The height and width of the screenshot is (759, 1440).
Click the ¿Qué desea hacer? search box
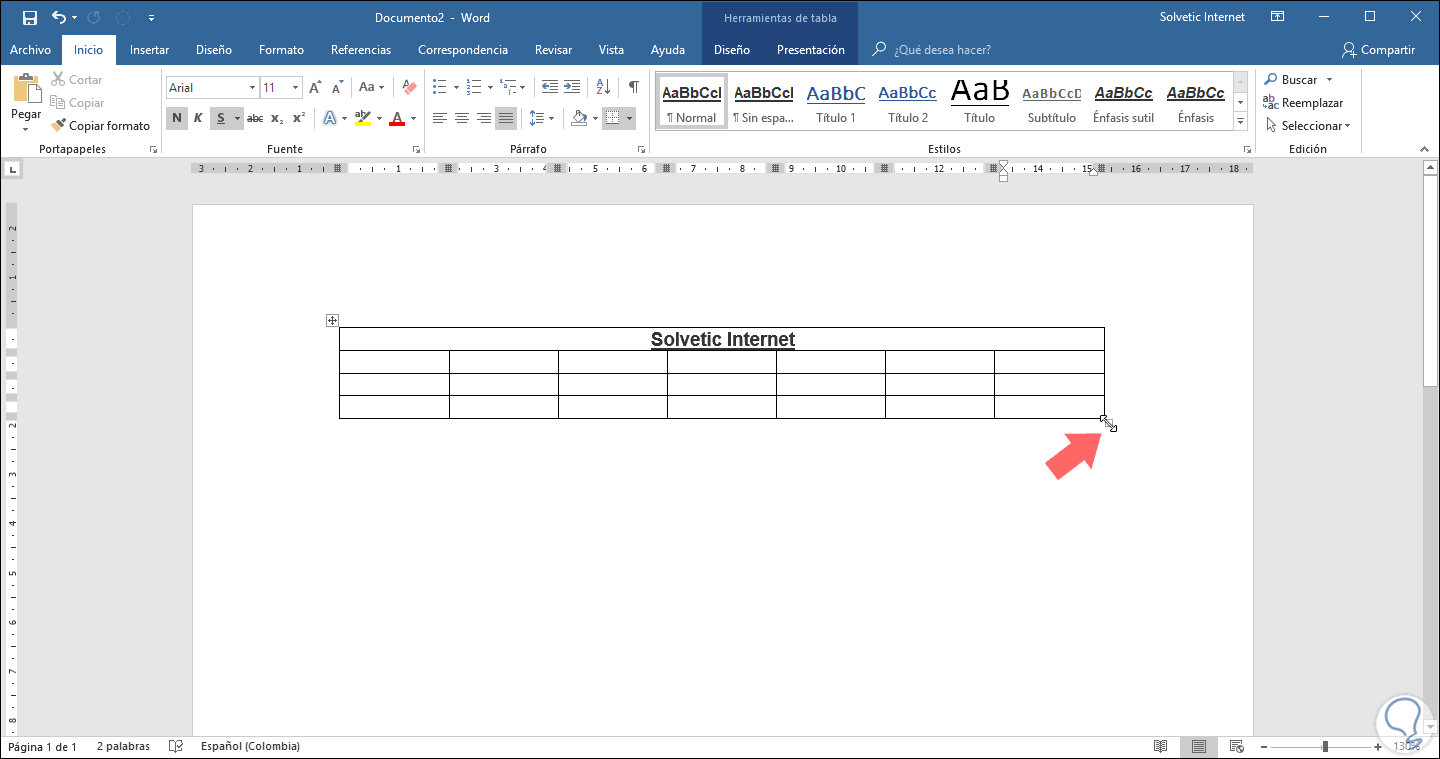point(940,50)
